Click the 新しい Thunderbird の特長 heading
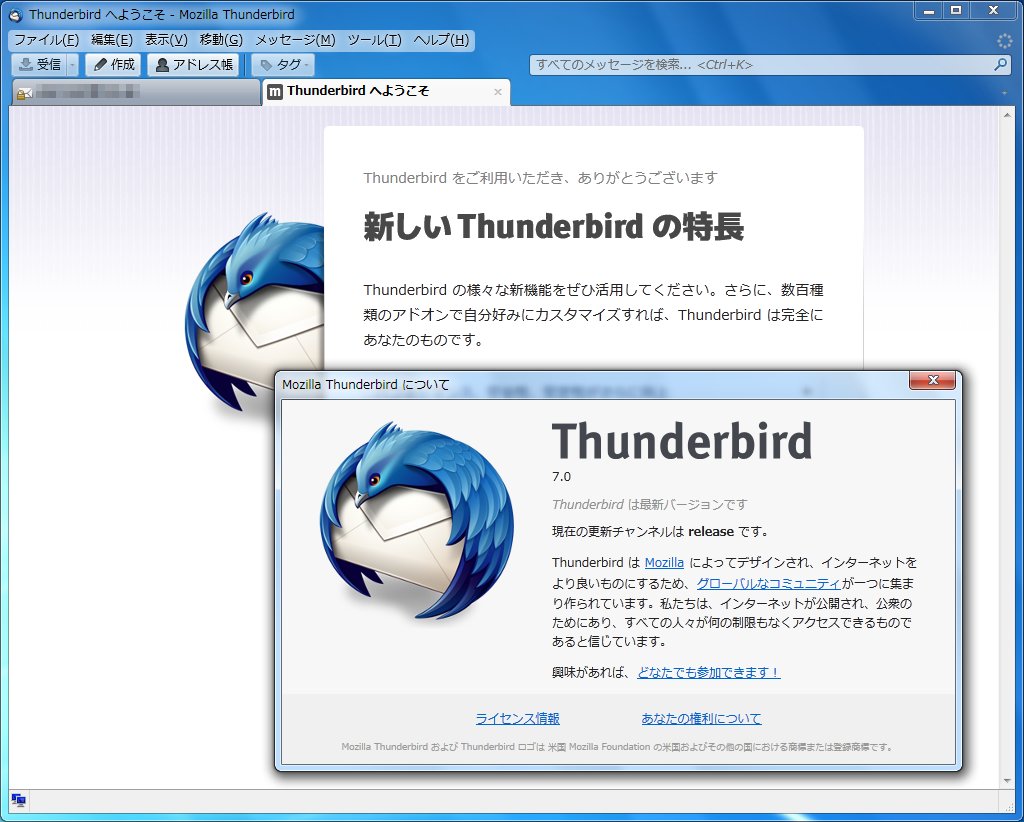 click(x=554, y=227)
